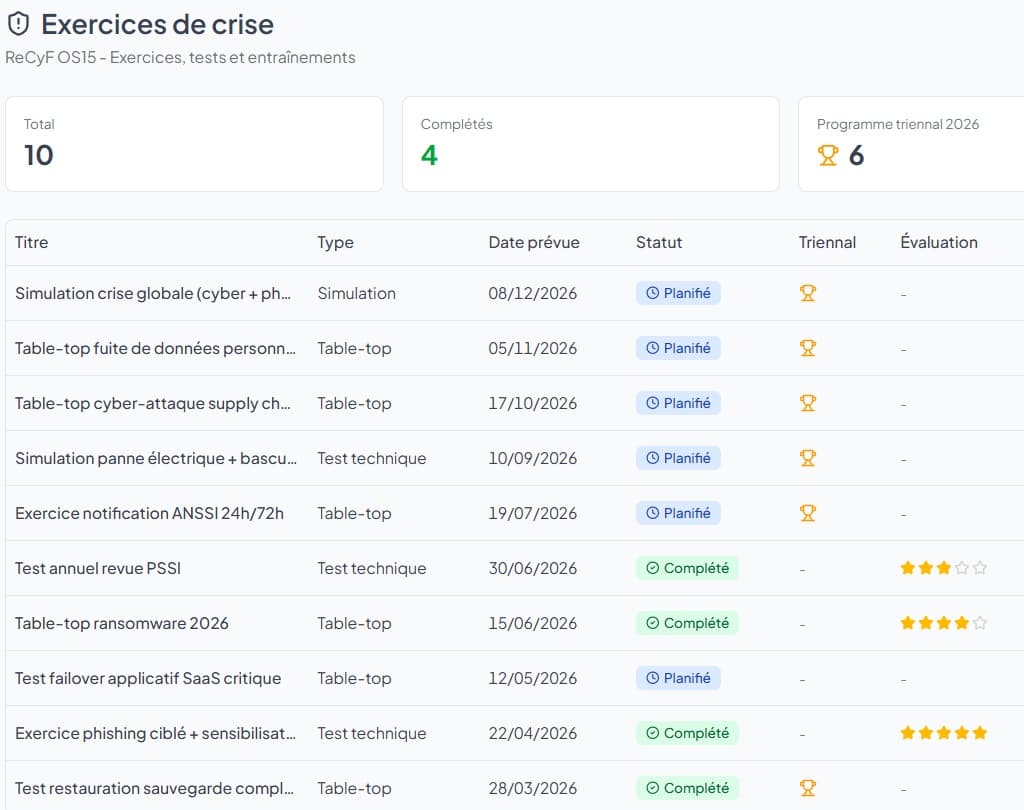This screenshot has height=810, width=1024.
Task: Click trophy icon for Exercice notification ANSSI row
Action: tap(807, 513)
